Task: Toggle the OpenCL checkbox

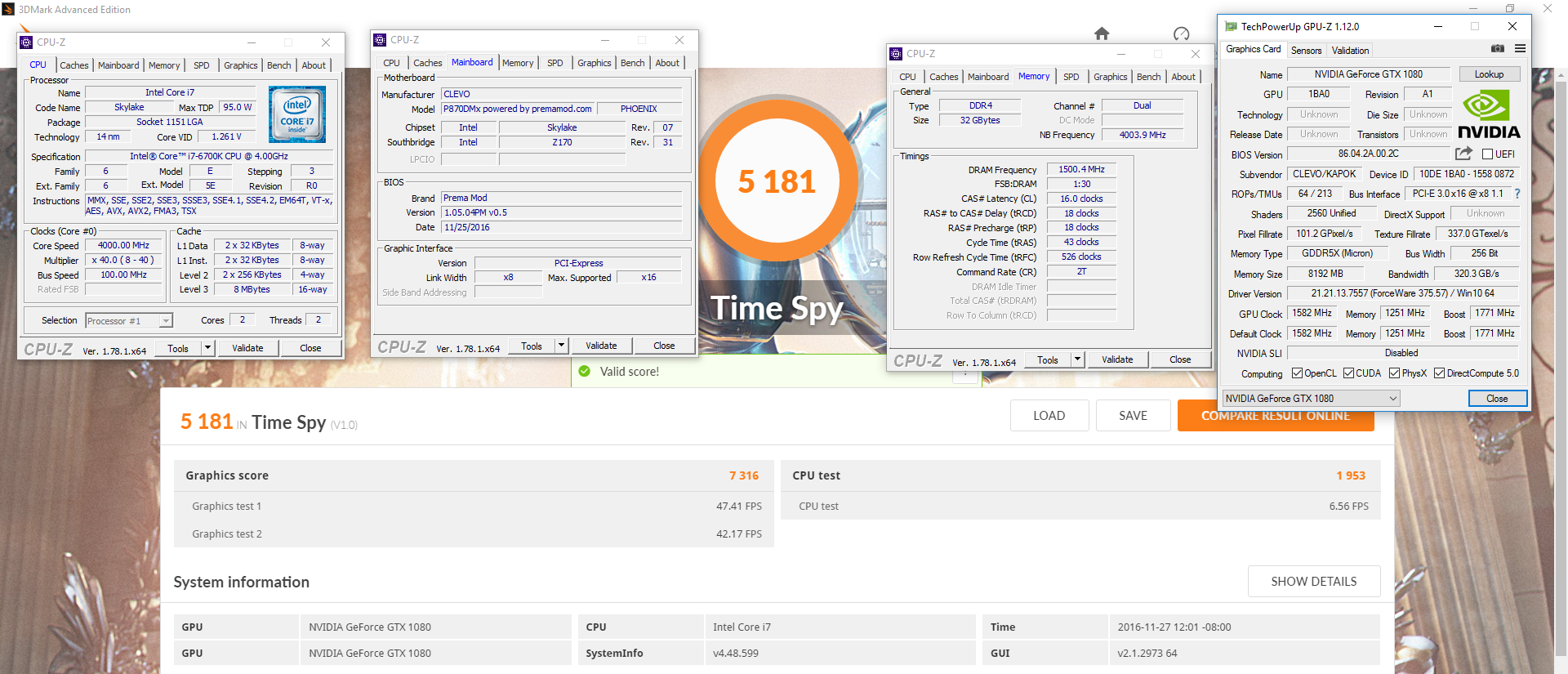Action: (1297, 373)
